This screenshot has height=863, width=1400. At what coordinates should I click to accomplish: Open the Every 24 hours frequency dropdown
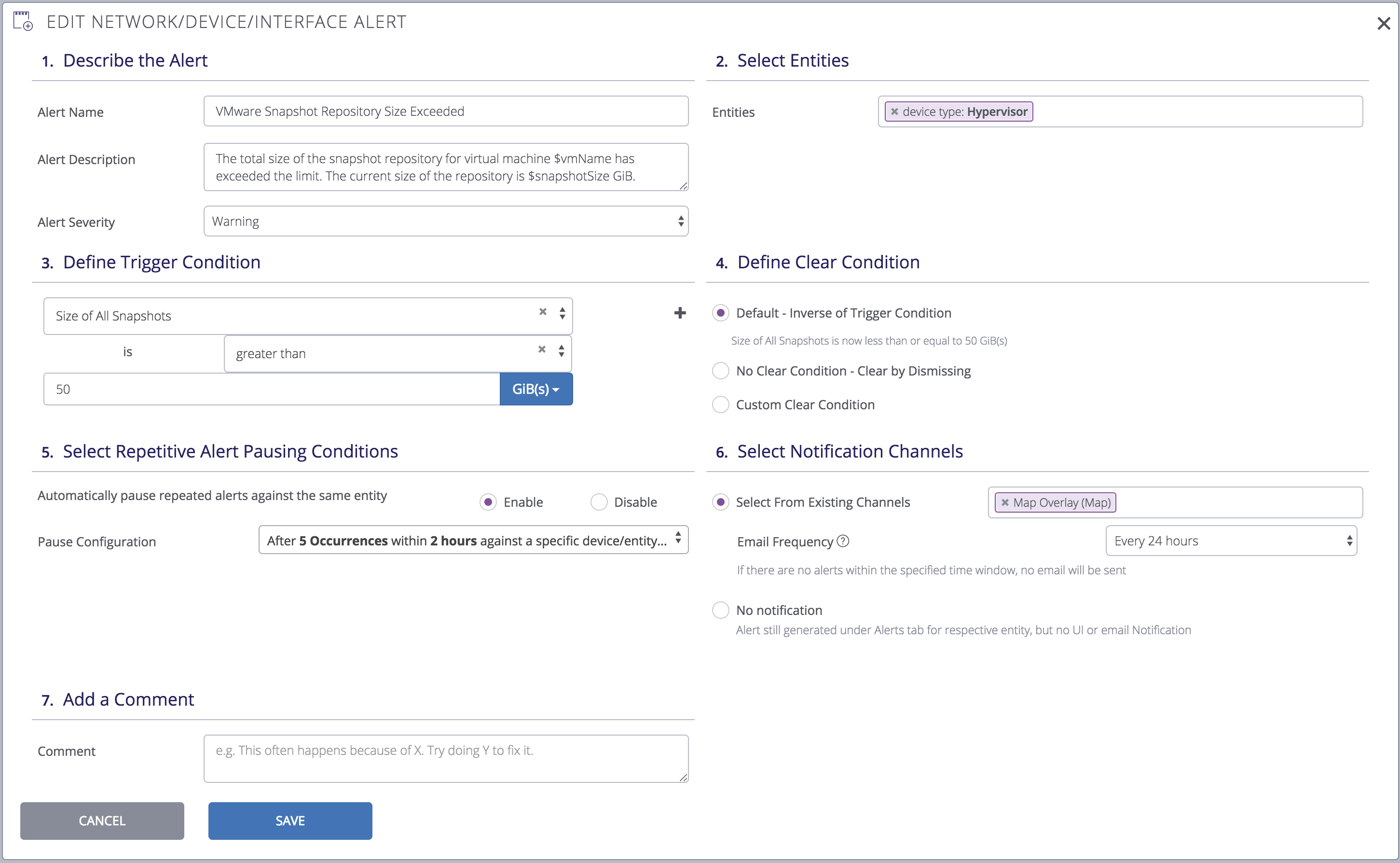(1231, 541)
